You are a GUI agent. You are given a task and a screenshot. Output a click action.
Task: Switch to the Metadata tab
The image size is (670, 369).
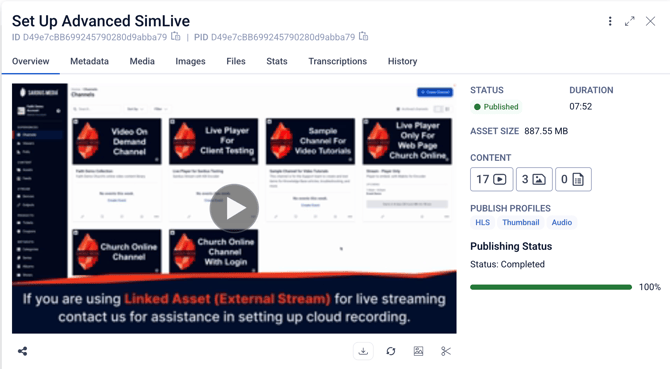[89, 62]
